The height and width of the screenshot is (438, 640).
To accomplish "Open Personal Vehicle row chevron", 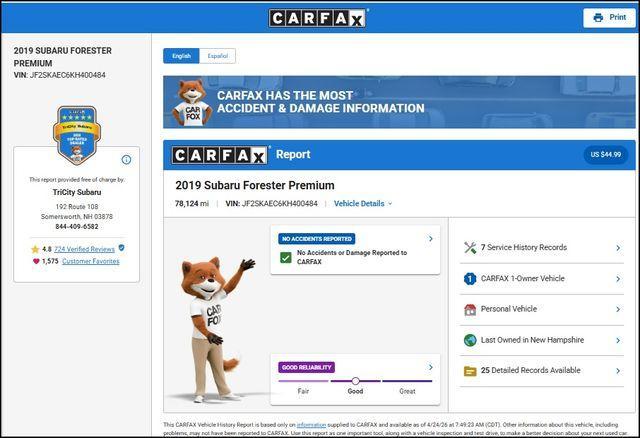I will tap(618, 309).
